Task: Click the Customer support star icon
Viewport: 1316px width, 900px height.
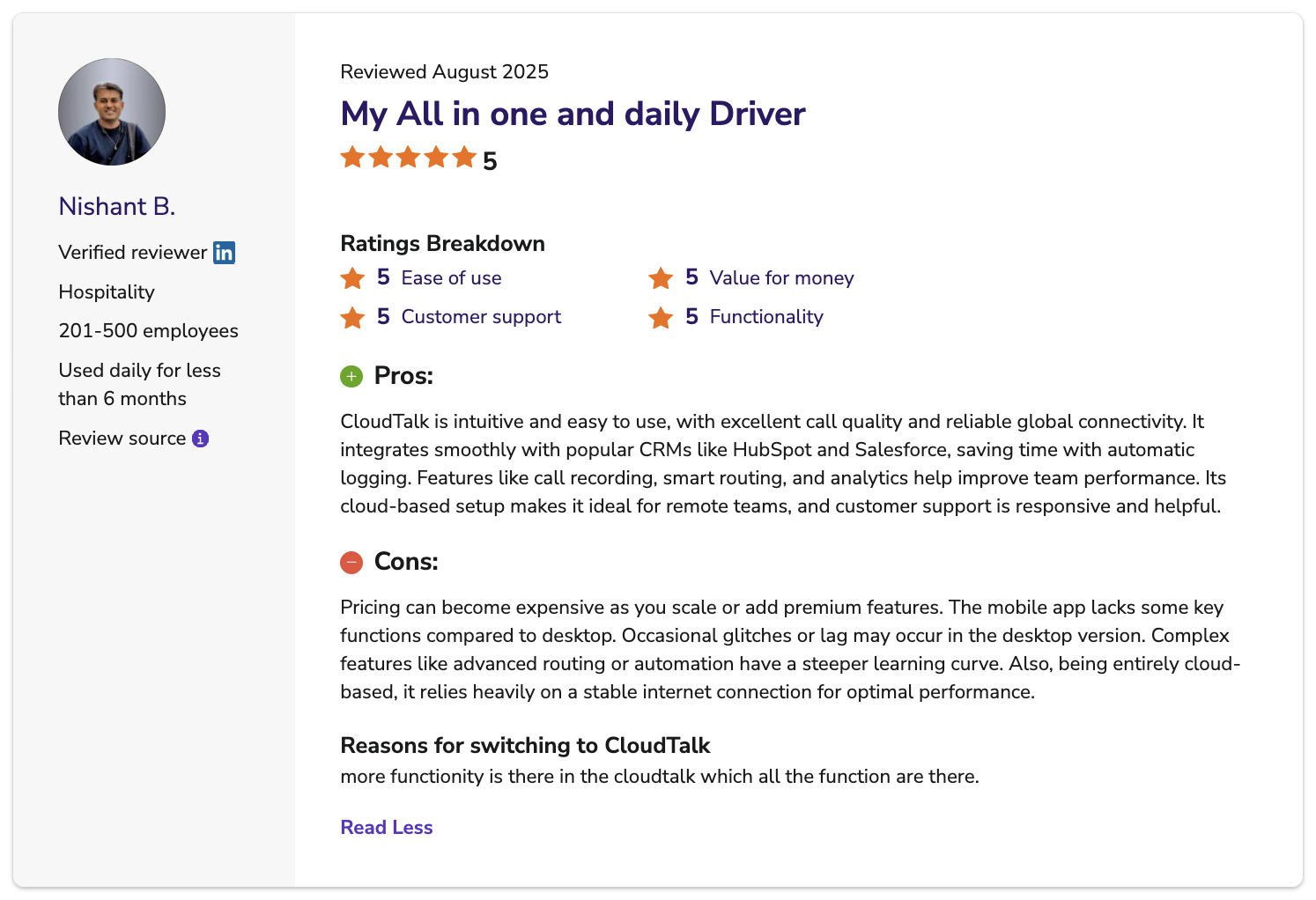Action: pos(352,317)
